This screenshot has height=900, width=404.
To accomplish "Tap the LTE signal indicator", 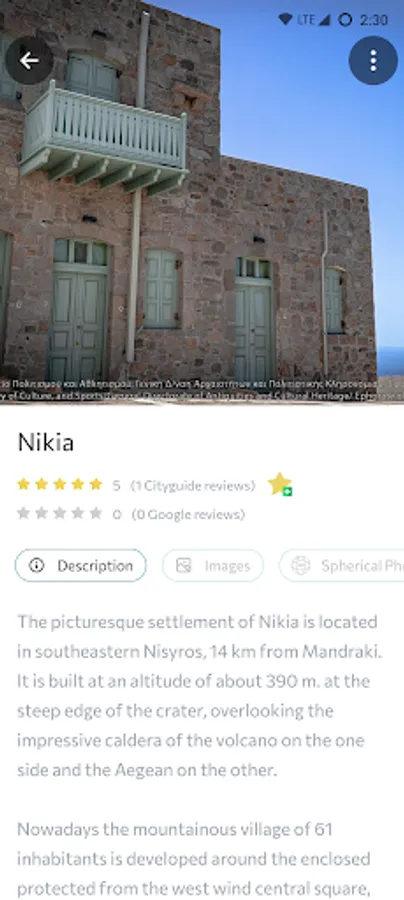I will [x=314, y=20].
